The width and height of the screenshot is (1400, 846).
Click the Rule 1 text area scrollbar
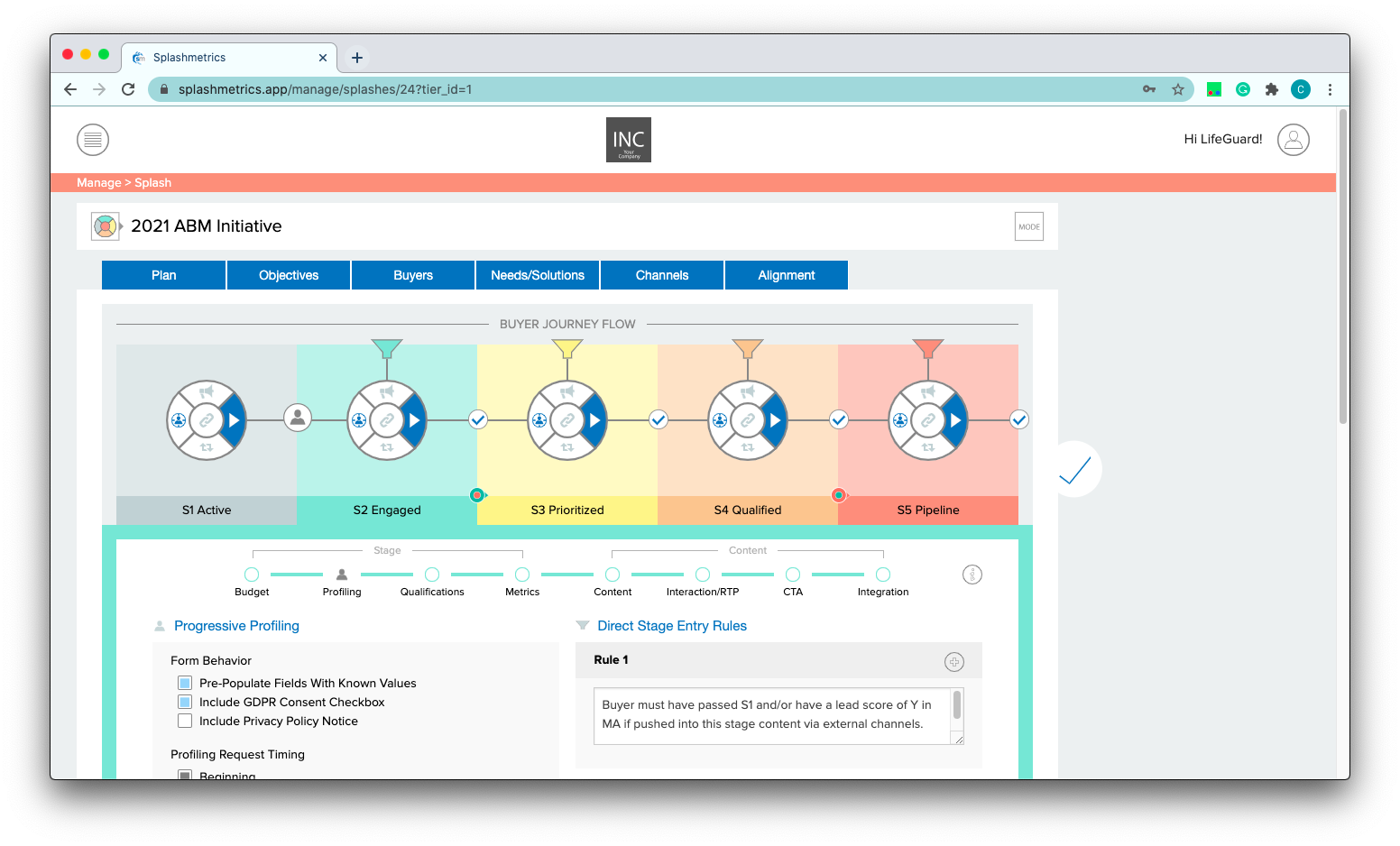pyautogui.click(x=957, y=705)
